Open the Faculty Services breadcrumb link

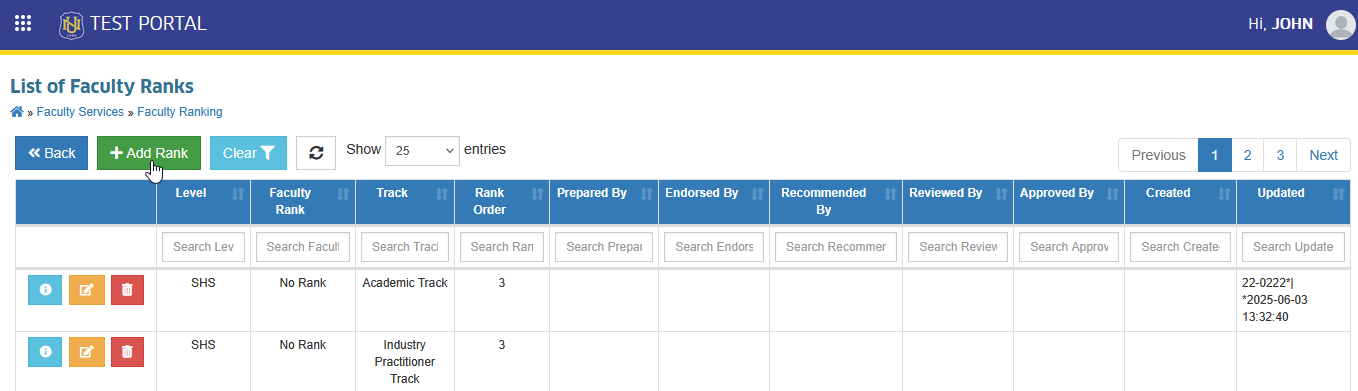tap(80, 112)
